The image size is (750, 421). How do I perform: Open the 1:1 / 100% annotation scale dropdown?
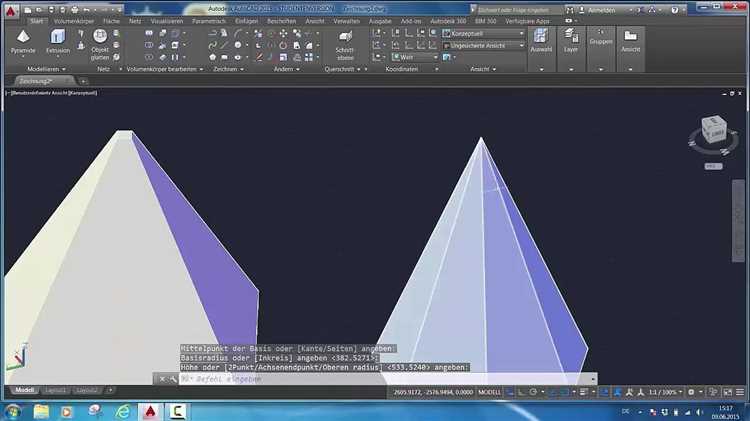665,392
